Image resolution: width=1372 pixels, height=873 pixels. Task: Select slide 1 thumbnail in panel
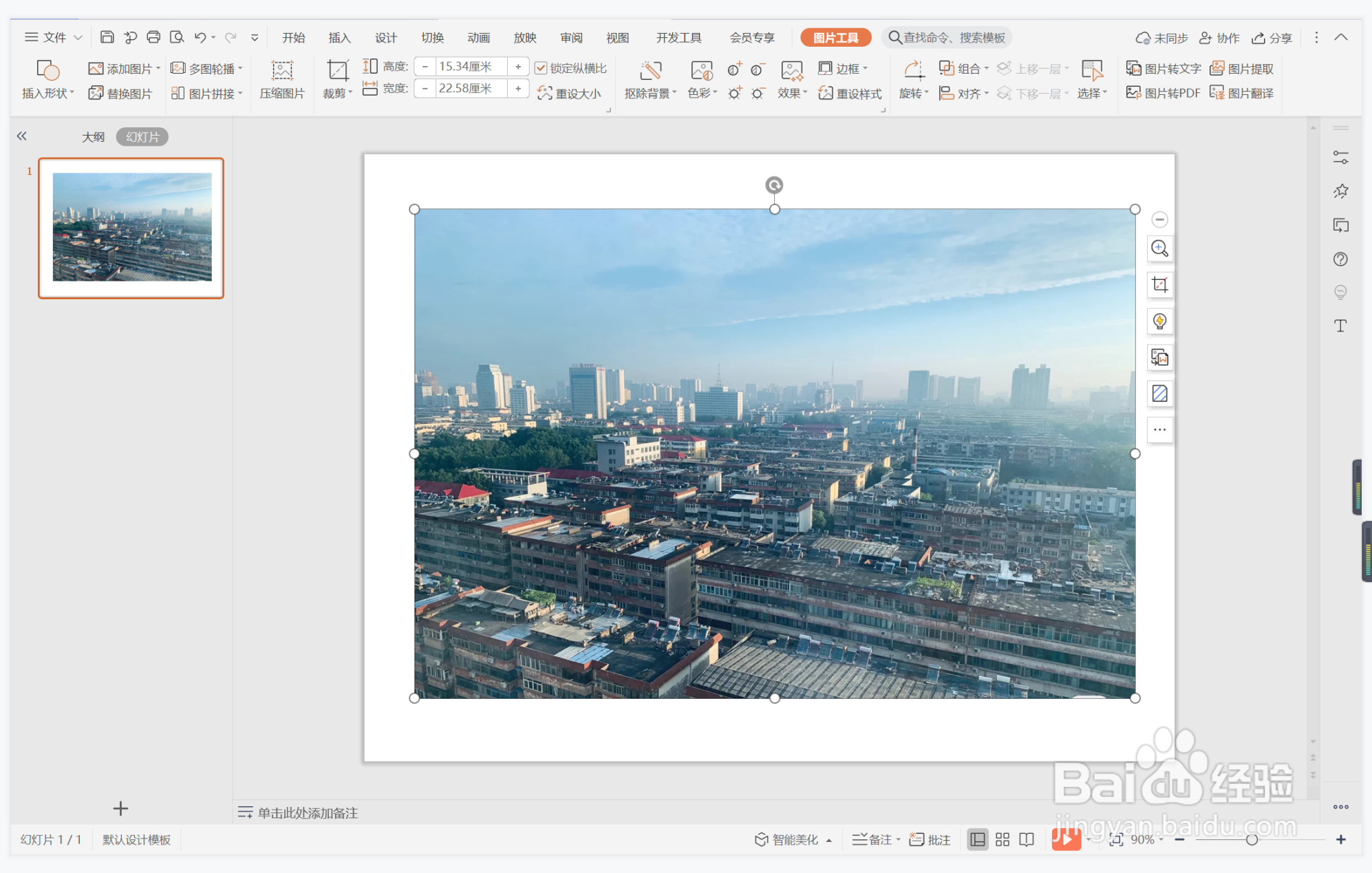(131, 228)
